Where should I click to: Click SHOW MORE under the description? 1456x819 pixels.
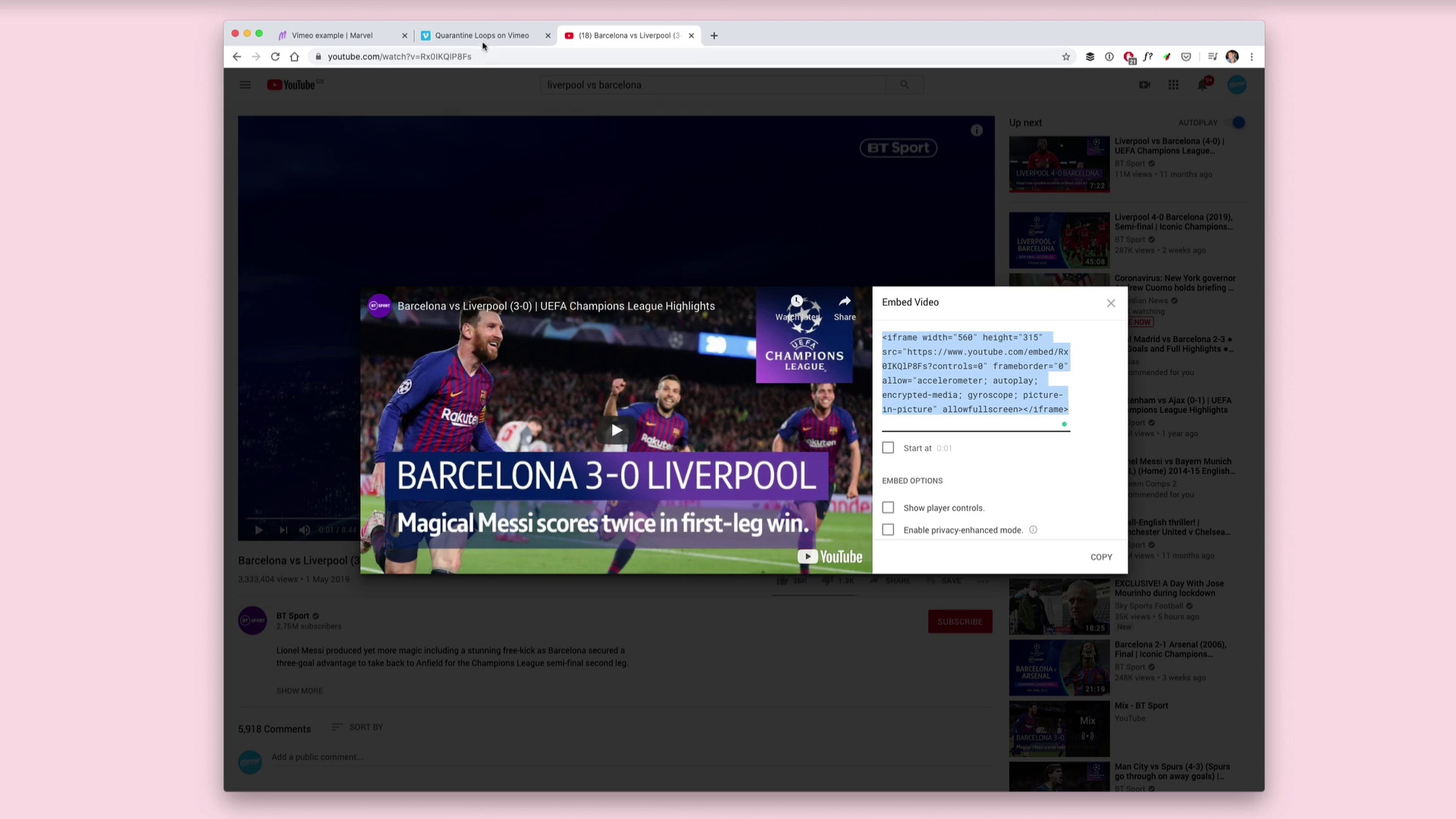300,691
